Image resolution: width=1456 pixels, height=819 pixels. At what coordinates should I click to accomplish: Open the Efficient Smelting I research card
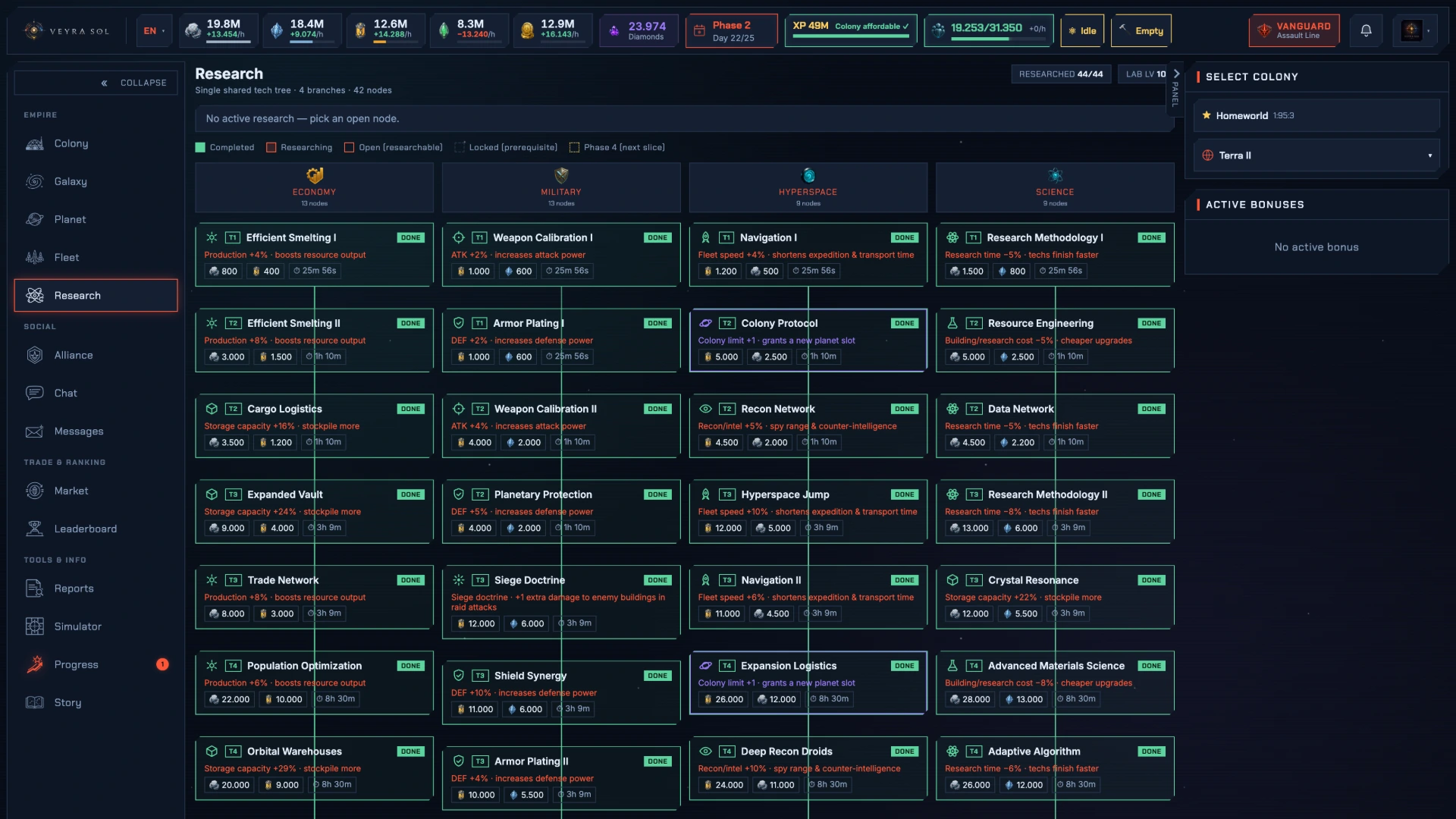pos(315,255)
